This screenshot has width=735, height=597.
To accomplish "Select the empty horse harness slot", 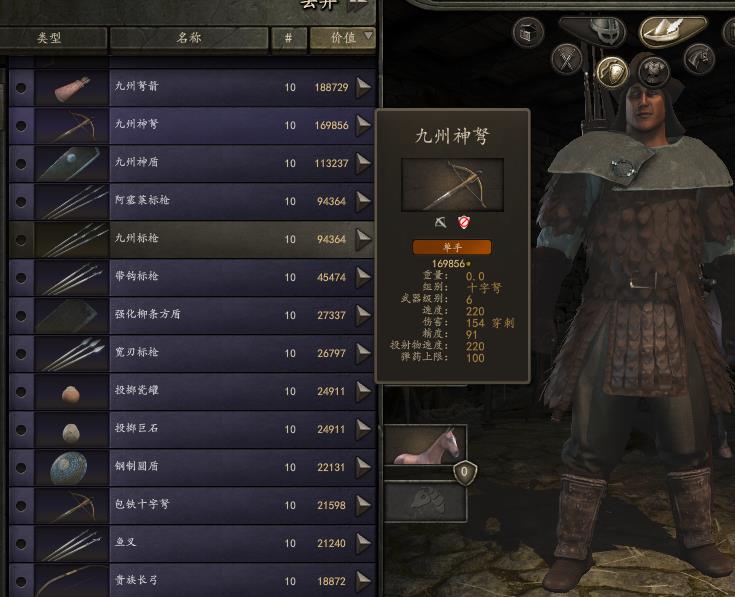I will pos(425,502).
